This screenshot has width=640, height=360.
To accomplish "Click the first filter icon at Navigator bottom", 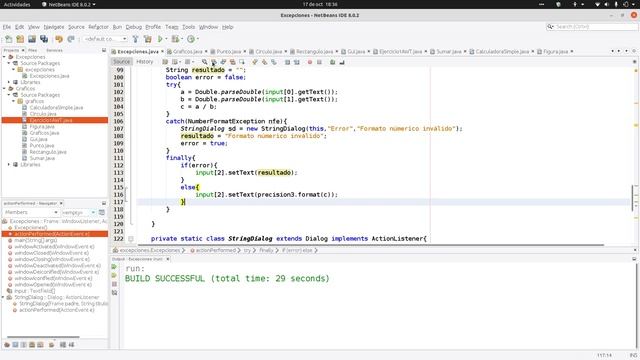I will [7, 345].
